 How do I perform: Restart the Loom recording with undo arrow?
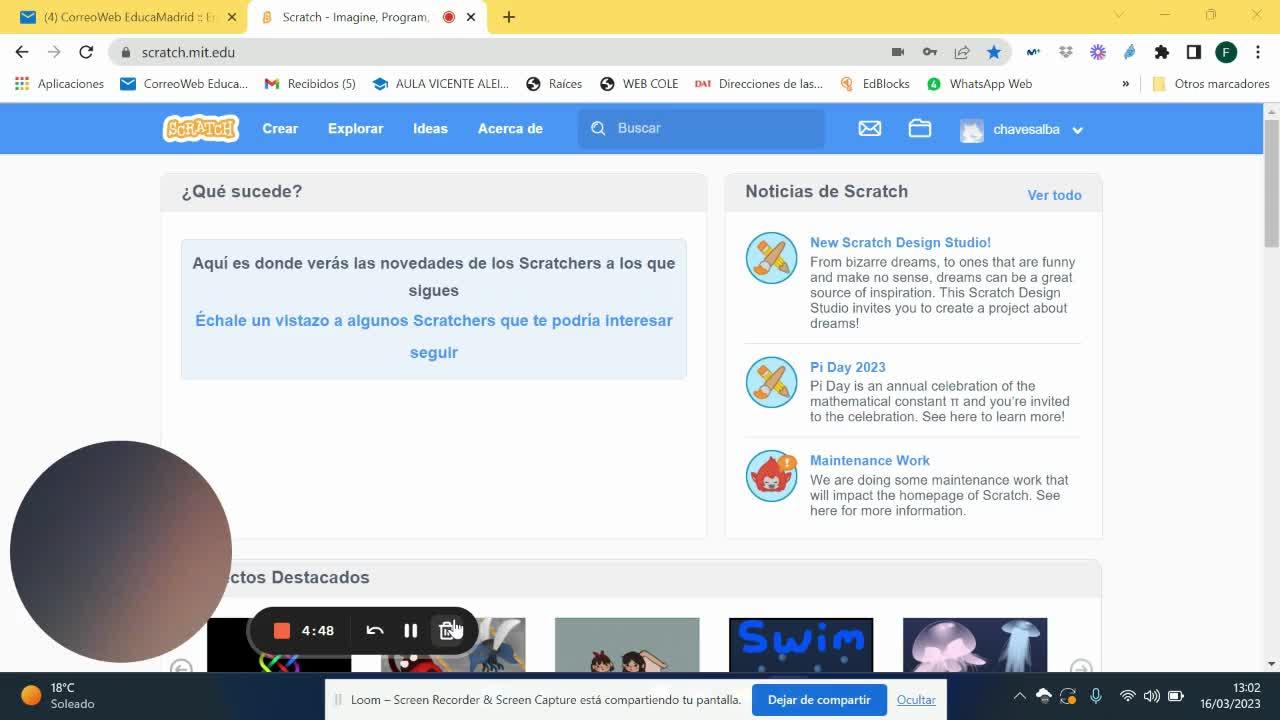[375, 630]
